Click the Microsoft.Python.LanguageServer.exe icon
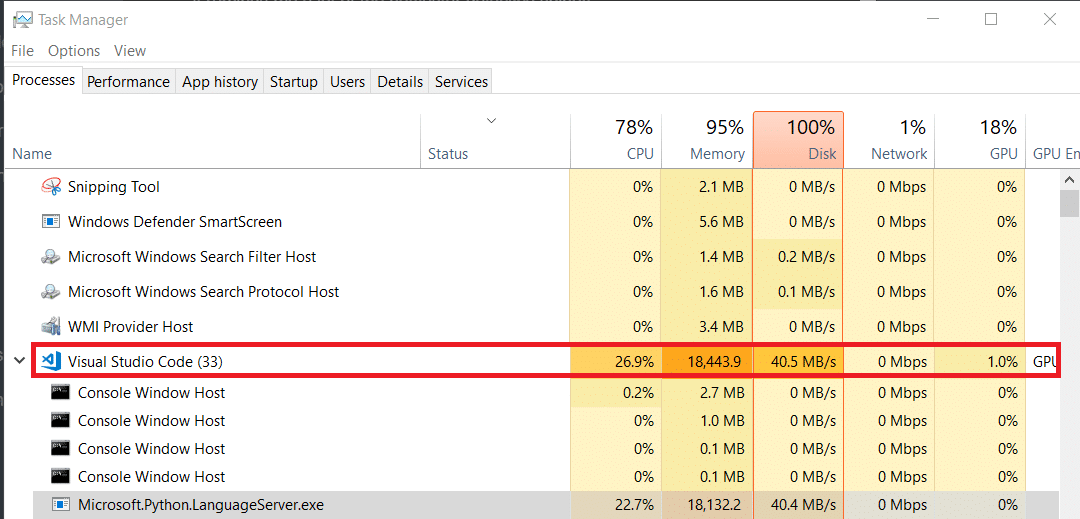 (61, 505)
